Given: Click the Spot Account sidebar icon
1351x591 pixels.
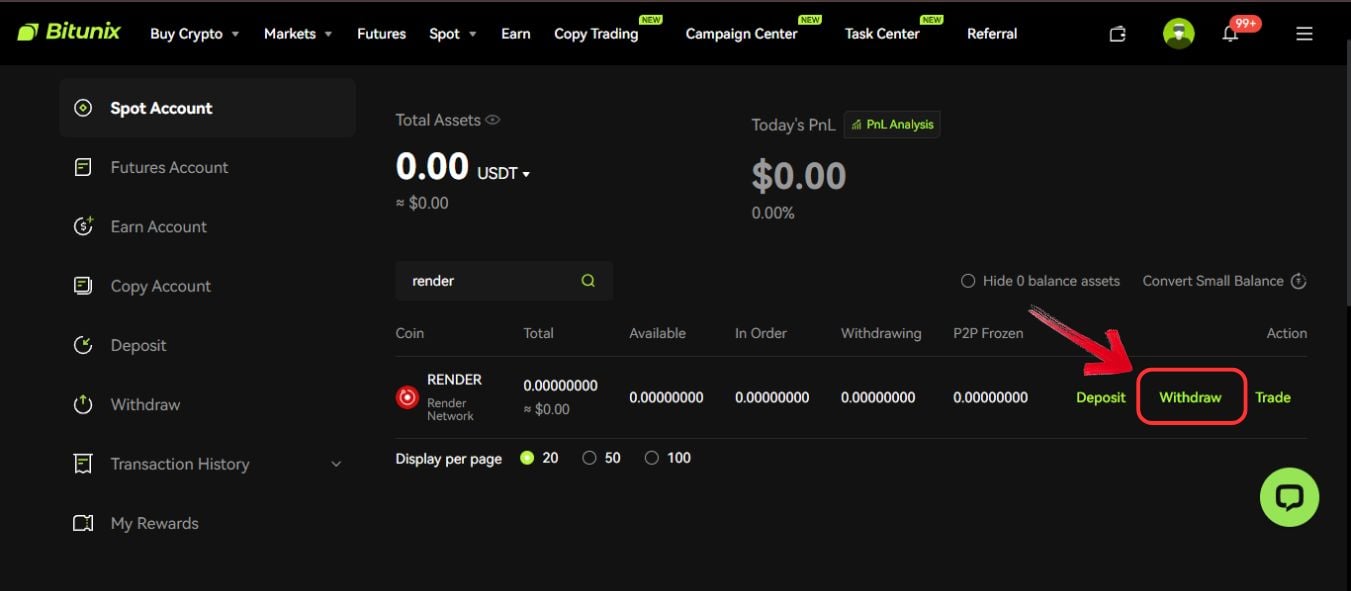Looking at the screenshot, I should pos(84,108).
